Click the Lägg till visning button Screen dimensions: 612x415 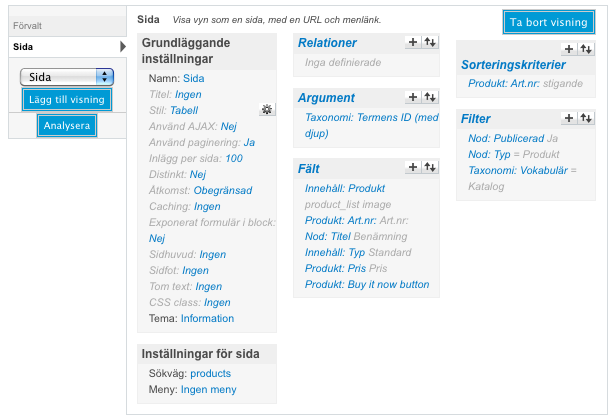(67, 100)
